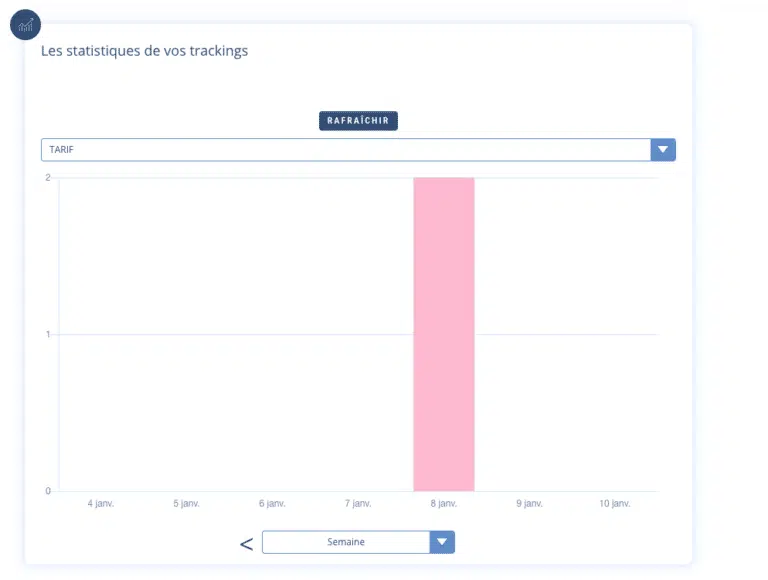Screen dimensions: 768x580
Task: Click the 6 janv. date label
Action: [272, 504]
